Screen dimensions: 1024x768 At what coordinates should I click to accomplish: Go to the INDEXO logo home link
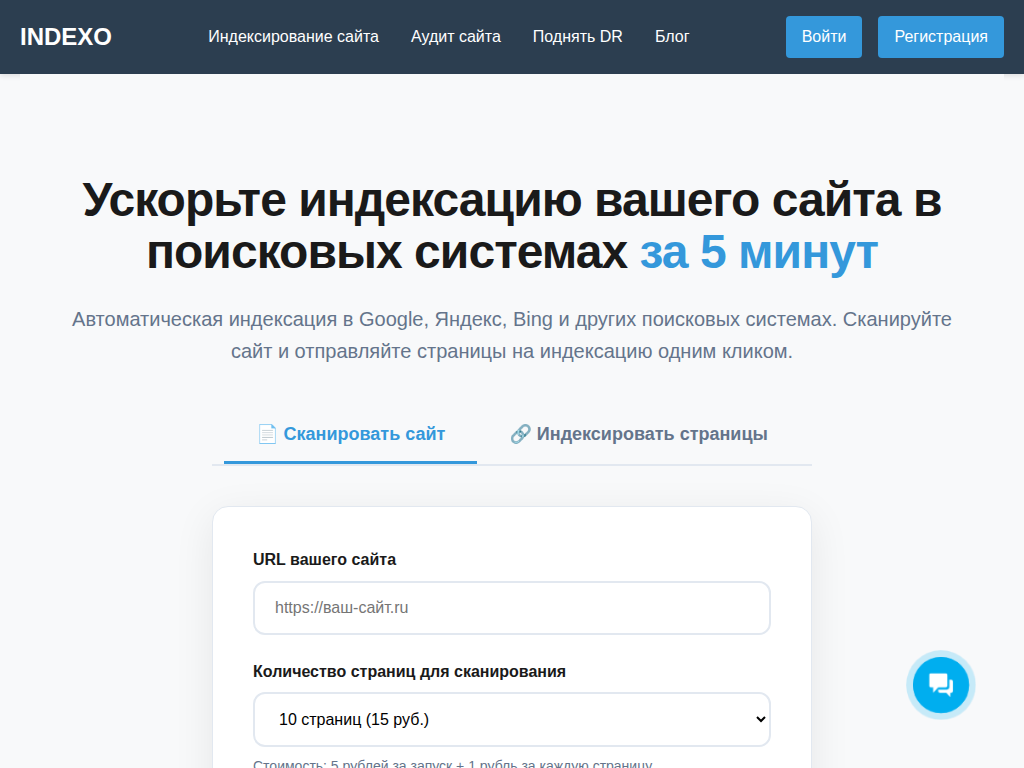(x=66, y=37)
